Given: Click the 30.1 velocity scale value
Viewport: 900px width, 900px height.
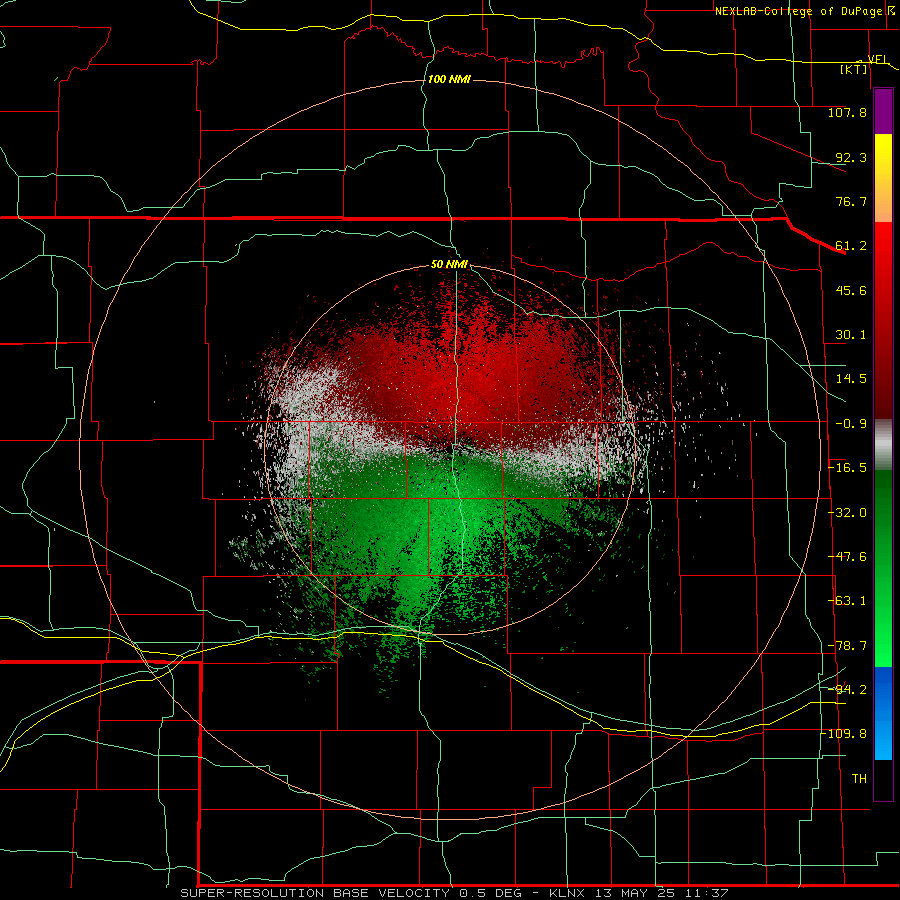Looking at the screenshot, I should 851,335.
